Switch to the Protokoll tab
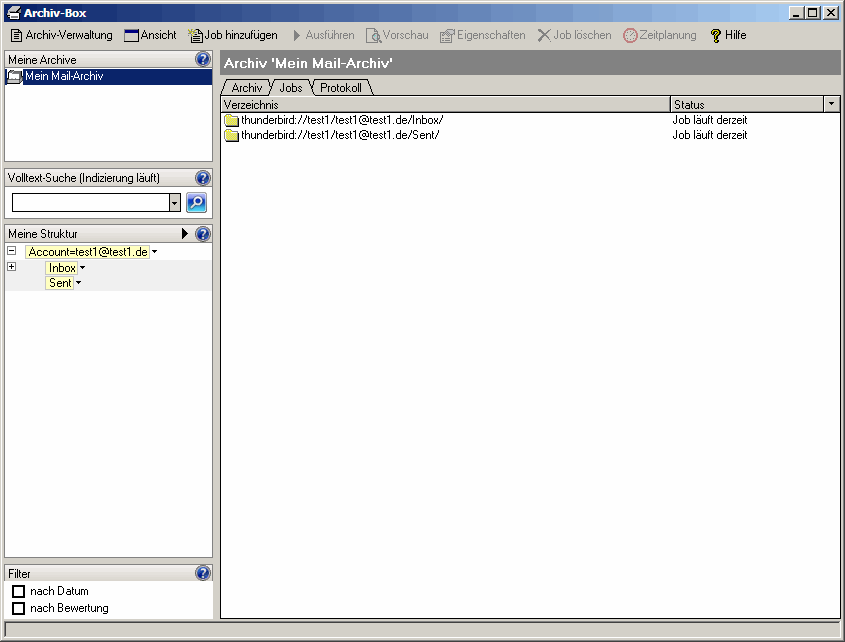 pyautogui.click(x=341, y=88)
